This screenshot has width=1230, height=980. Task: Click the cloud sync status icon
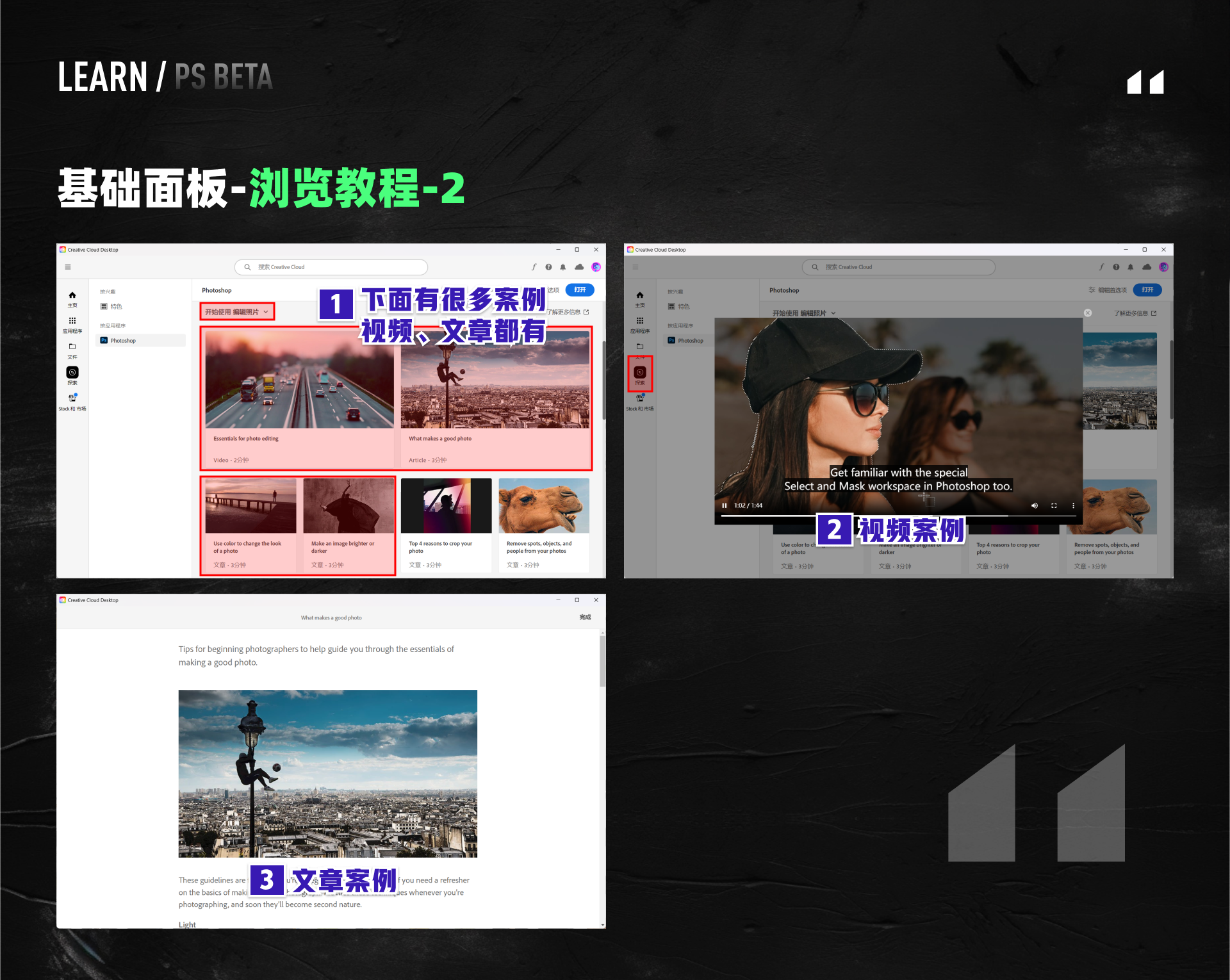point(580,267)
